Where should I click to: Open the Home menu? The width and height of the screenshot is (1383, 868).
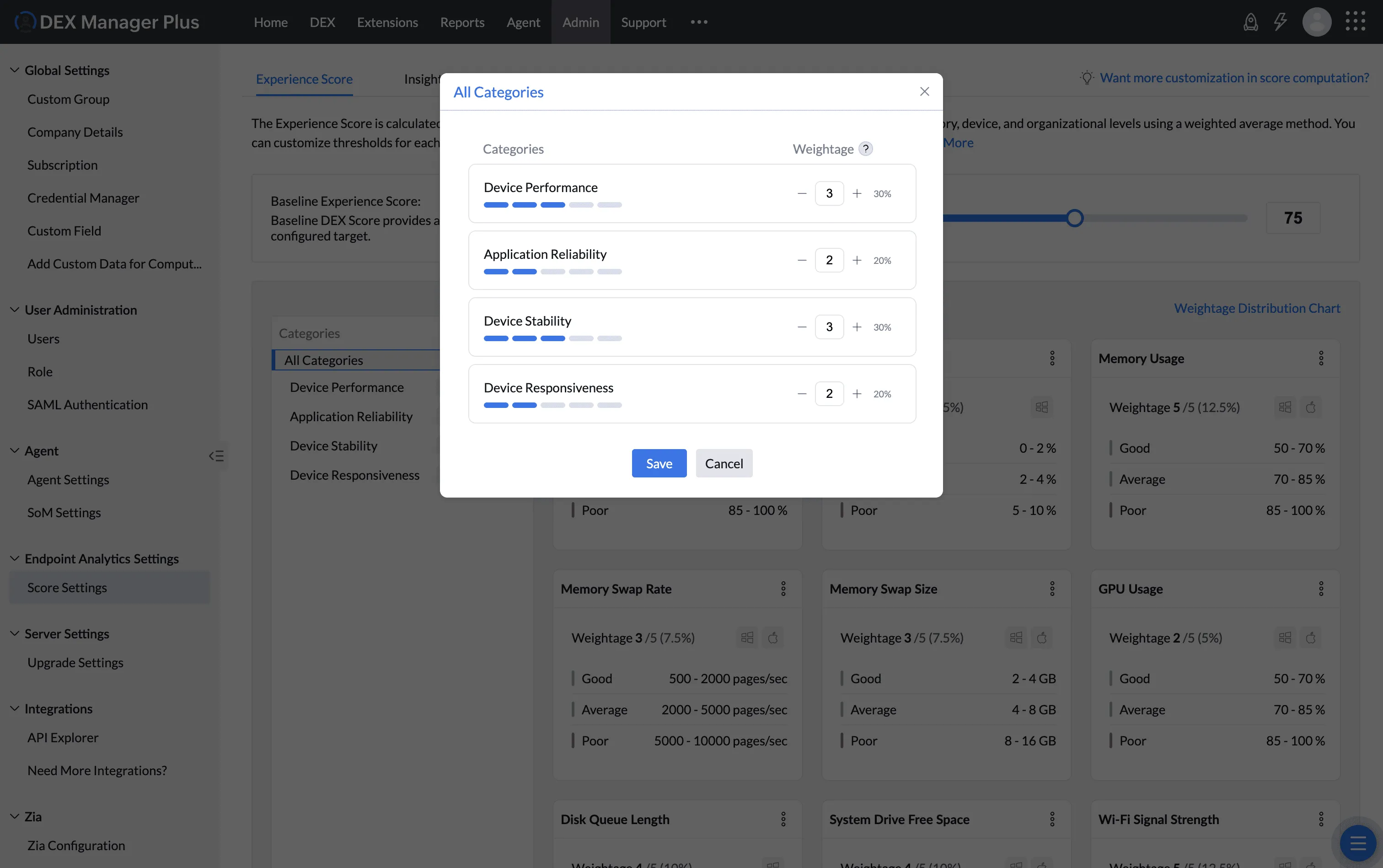270,22
